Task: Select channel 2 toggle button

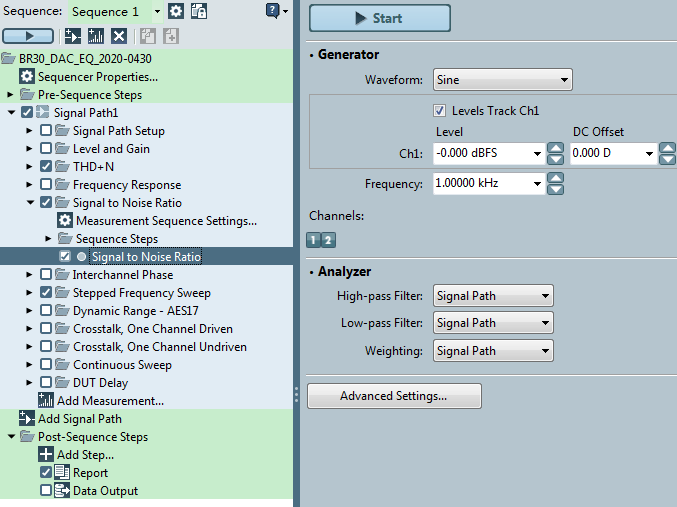Action: point(328,240)
